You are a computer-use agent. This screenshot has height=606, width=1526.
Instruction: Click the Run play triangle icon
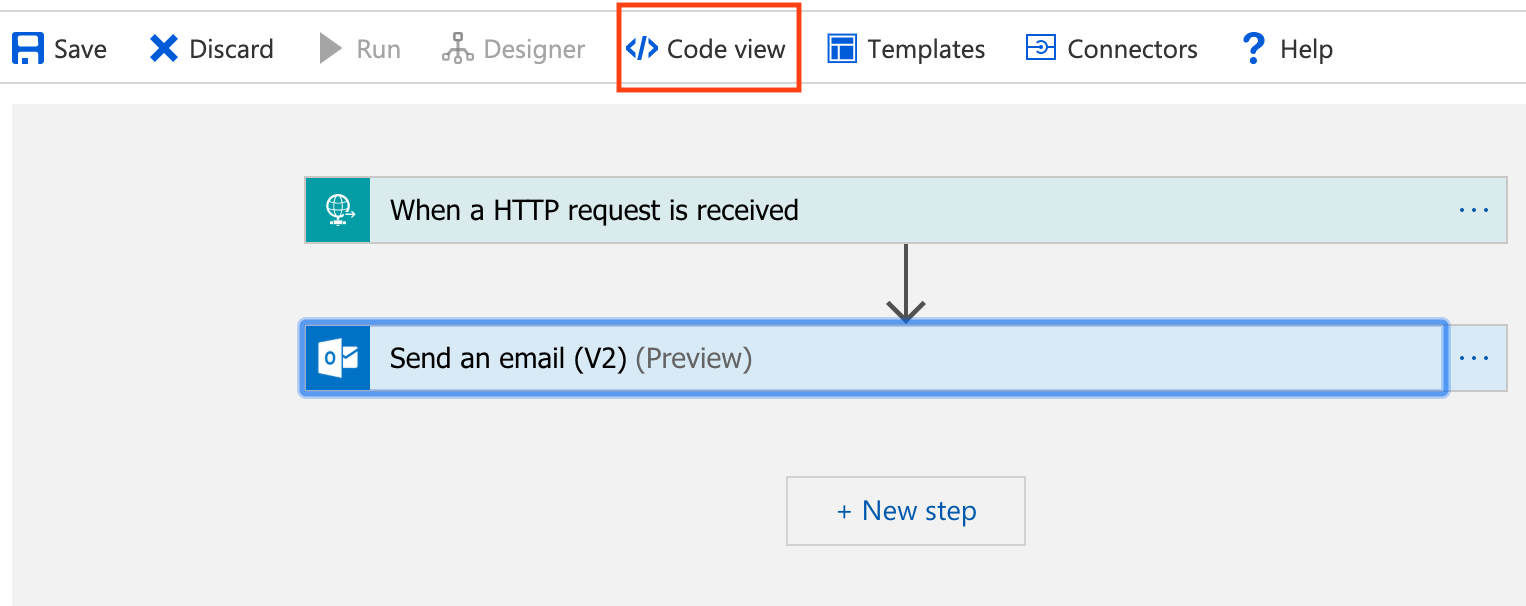(331, 49)
